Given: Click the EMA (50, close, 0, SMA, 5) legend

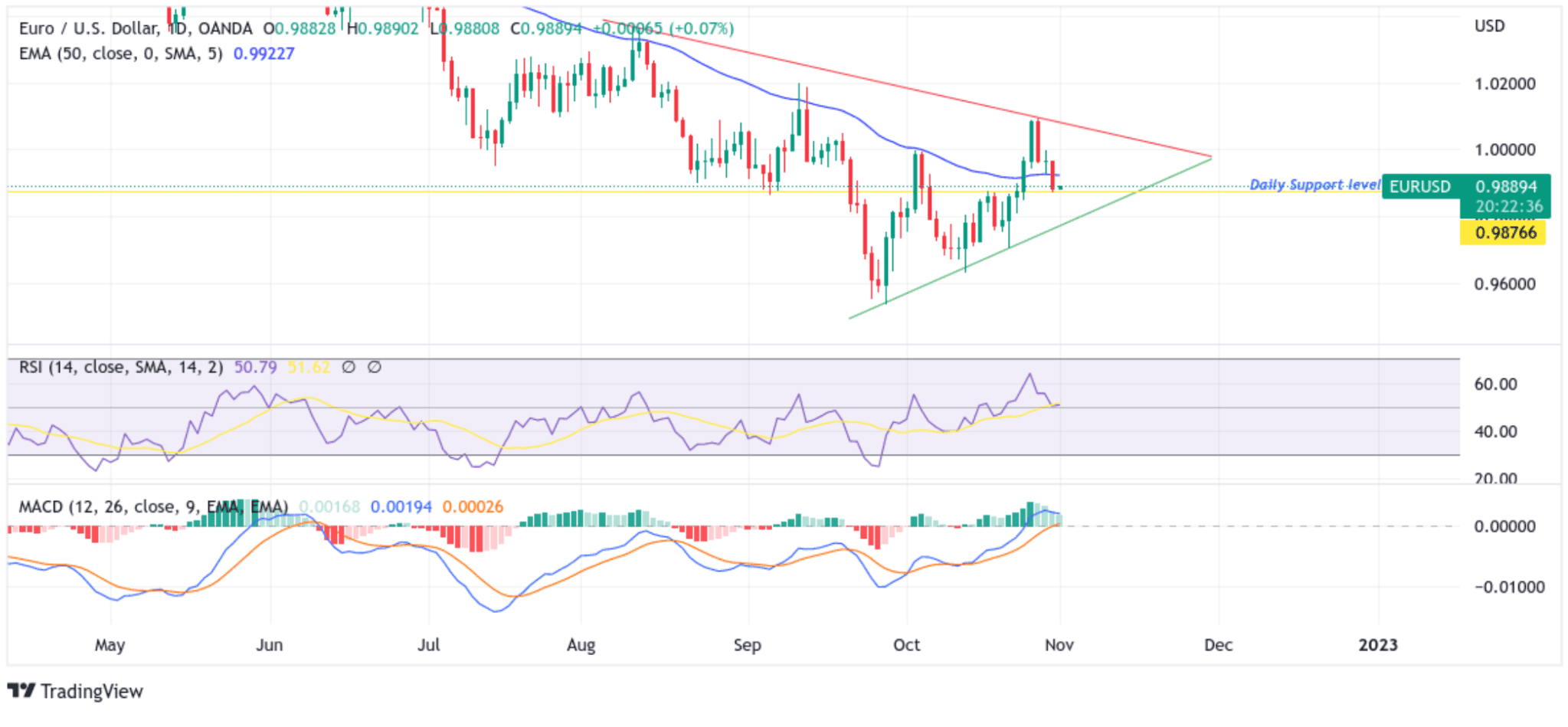Looking at the screenshot, I should 120,54.
